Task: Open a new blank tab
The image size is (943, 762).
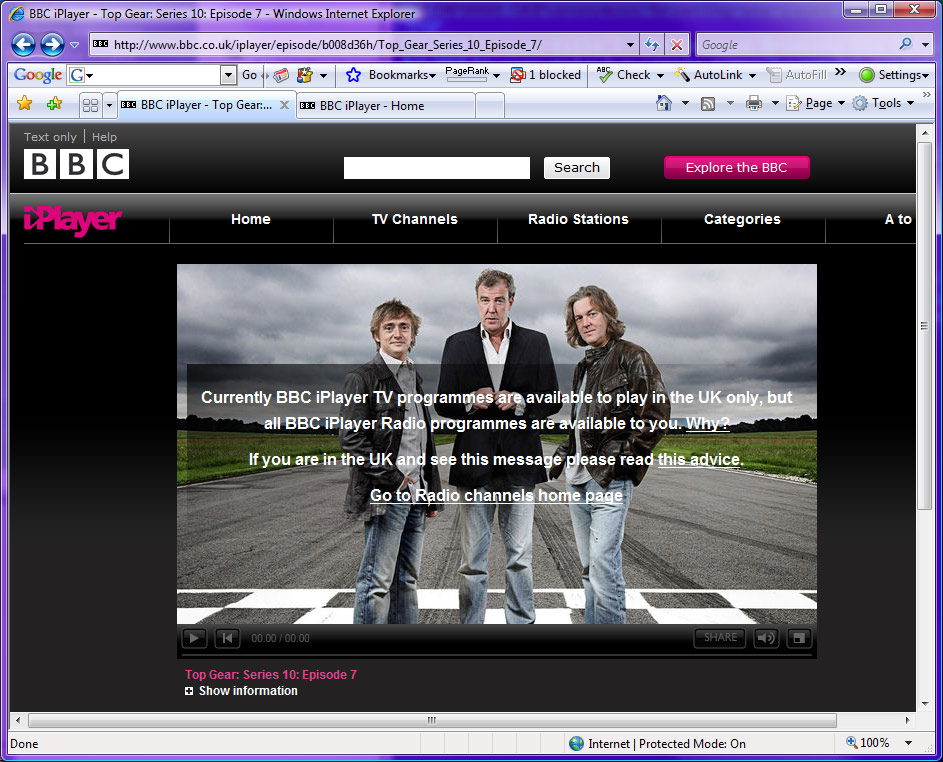Action: coord(490,106)
